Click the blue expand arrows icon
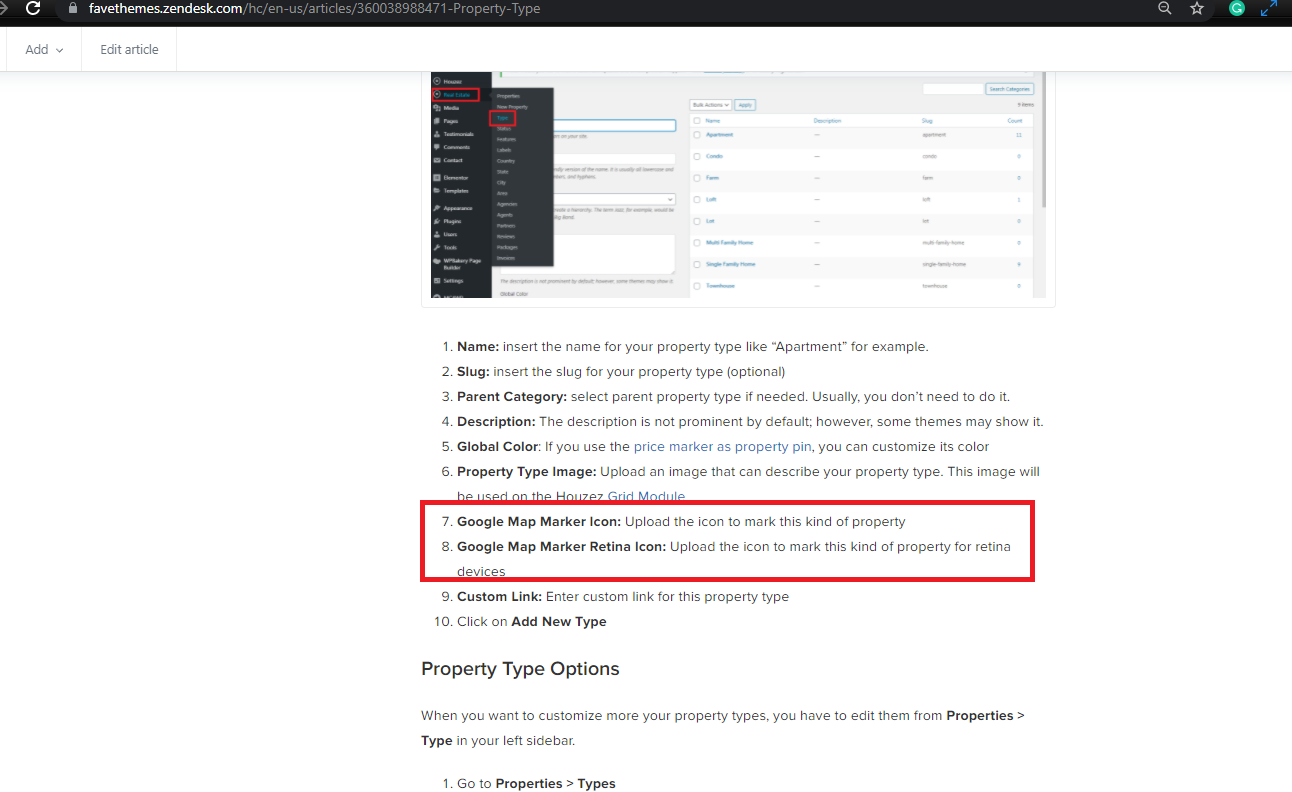The height and width of the screenshot is (792, 1292). point(1269,8)
